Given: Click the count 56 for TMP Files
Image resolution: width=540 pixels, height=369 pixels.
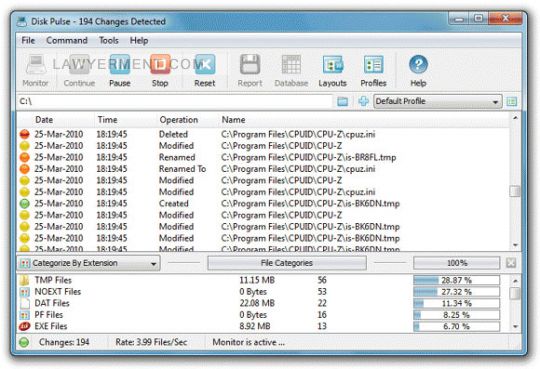Looking at the screenshot, I should coord(322,280).
